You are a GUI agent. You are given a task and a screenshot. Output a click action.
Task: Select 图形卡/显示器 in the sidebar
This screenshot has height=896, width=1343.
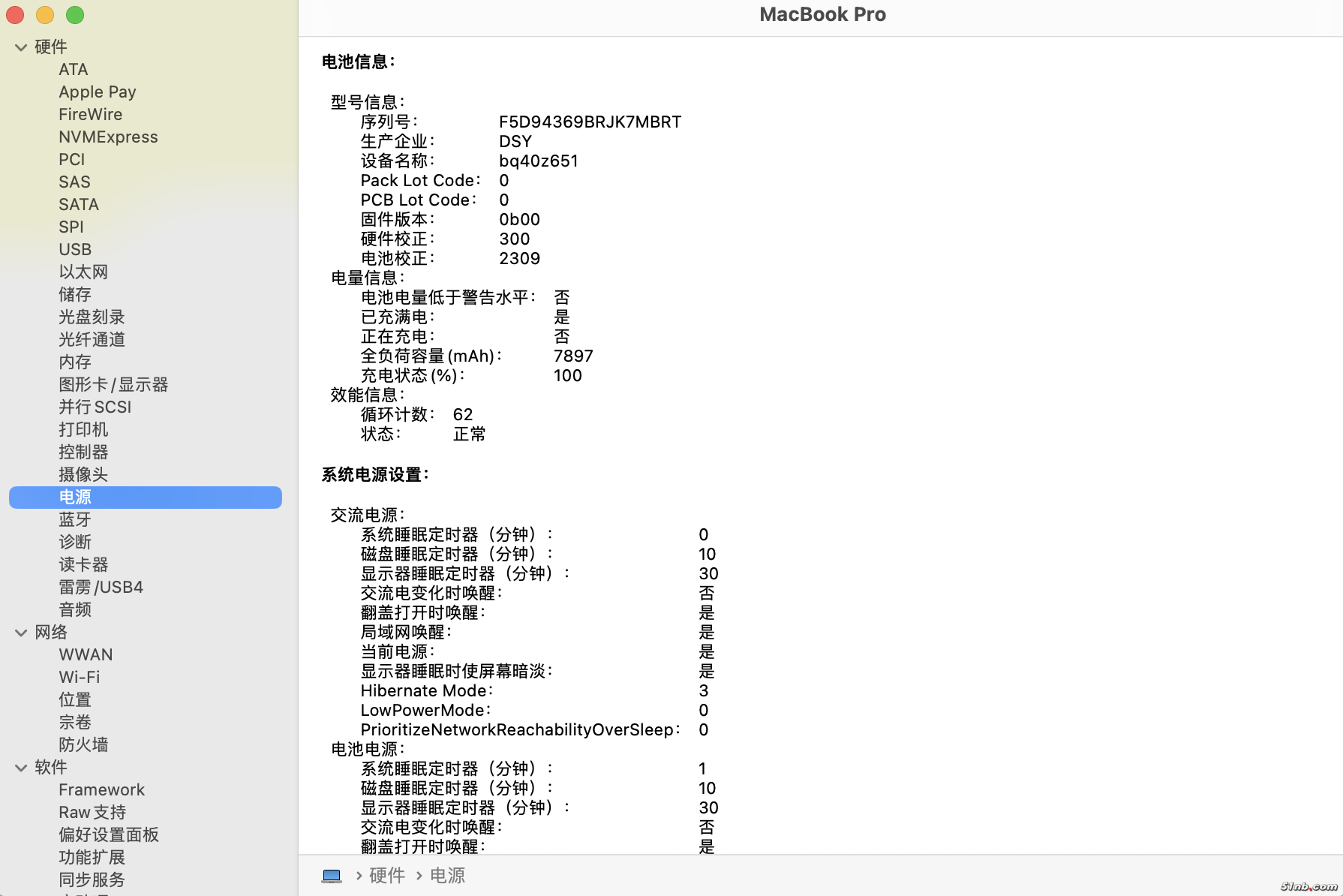pos(113,384)
